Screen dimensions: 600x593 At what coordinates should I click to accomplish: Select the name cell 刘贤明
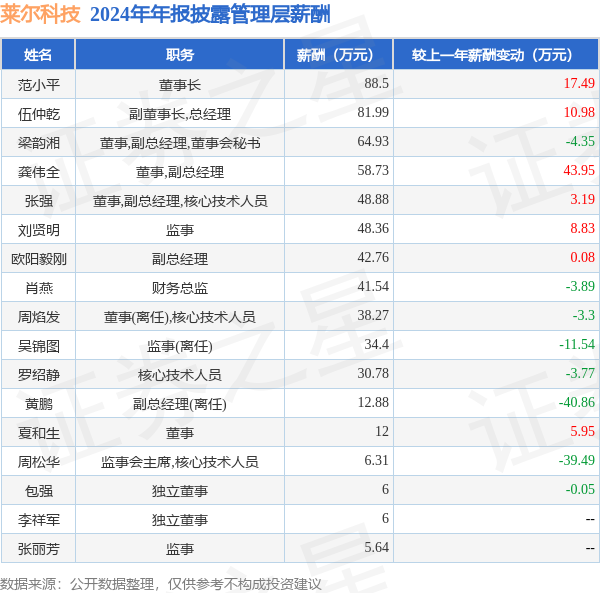tap(39, 230)
